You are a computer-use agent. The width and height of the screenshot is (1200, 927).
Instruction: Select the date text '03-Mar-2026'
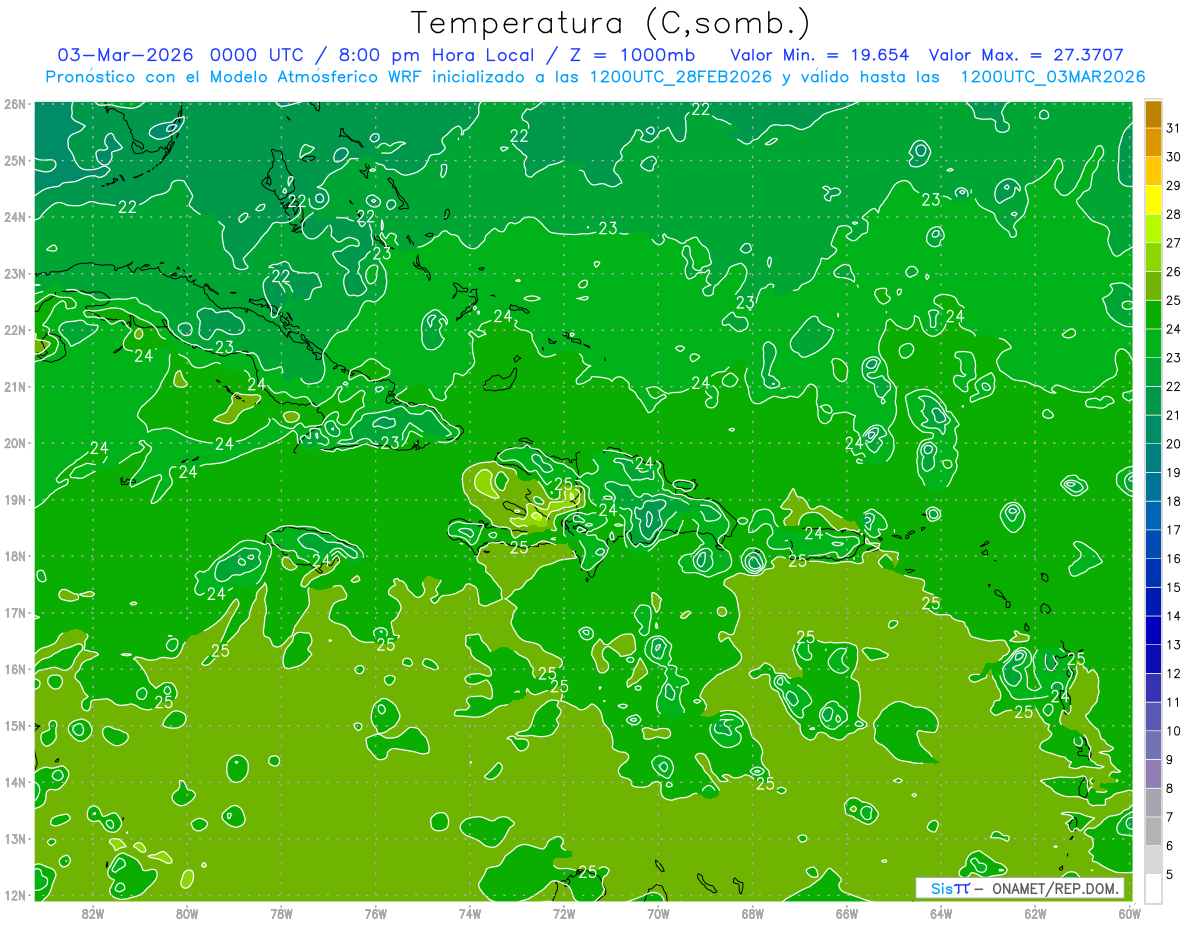pyautogui.click(x=126, y=54)
